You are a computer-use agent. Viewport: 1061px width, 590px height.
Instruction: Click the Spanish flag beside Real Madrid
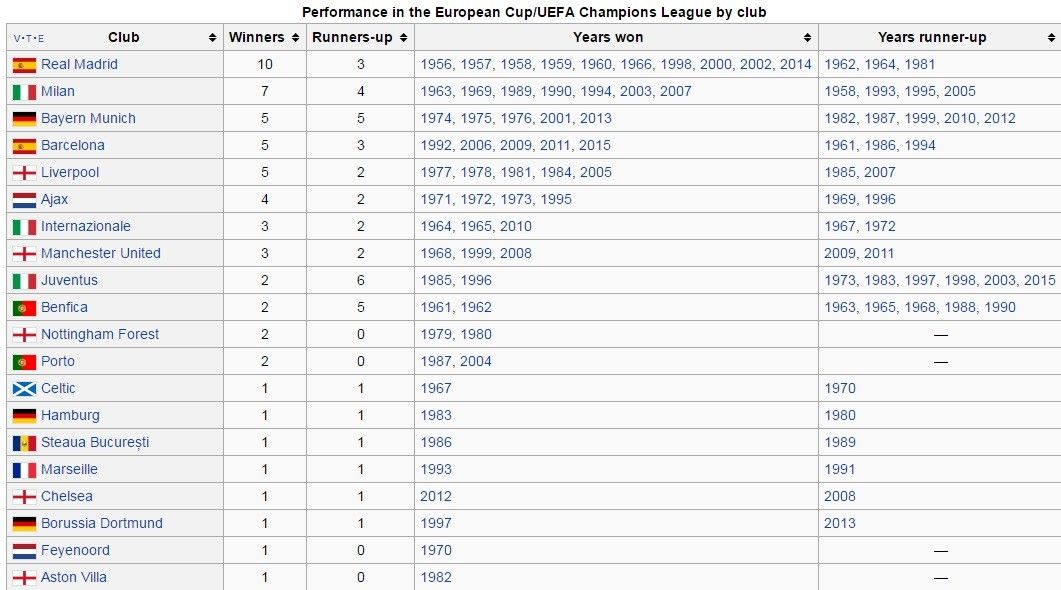click(x=24, y=65)
